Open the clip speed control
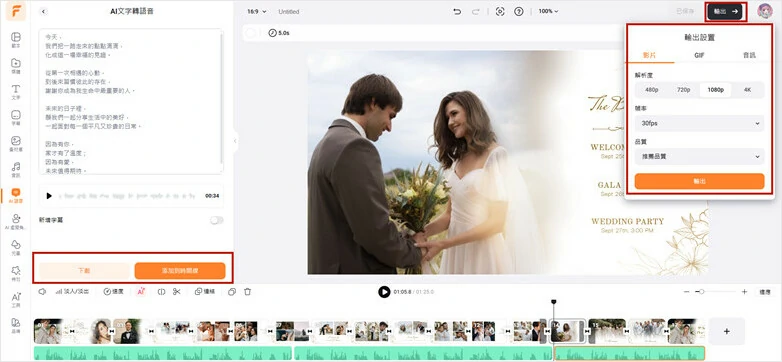Image resolution: width=782 pixels, height=362 pixels. click(x=113, y=291)
